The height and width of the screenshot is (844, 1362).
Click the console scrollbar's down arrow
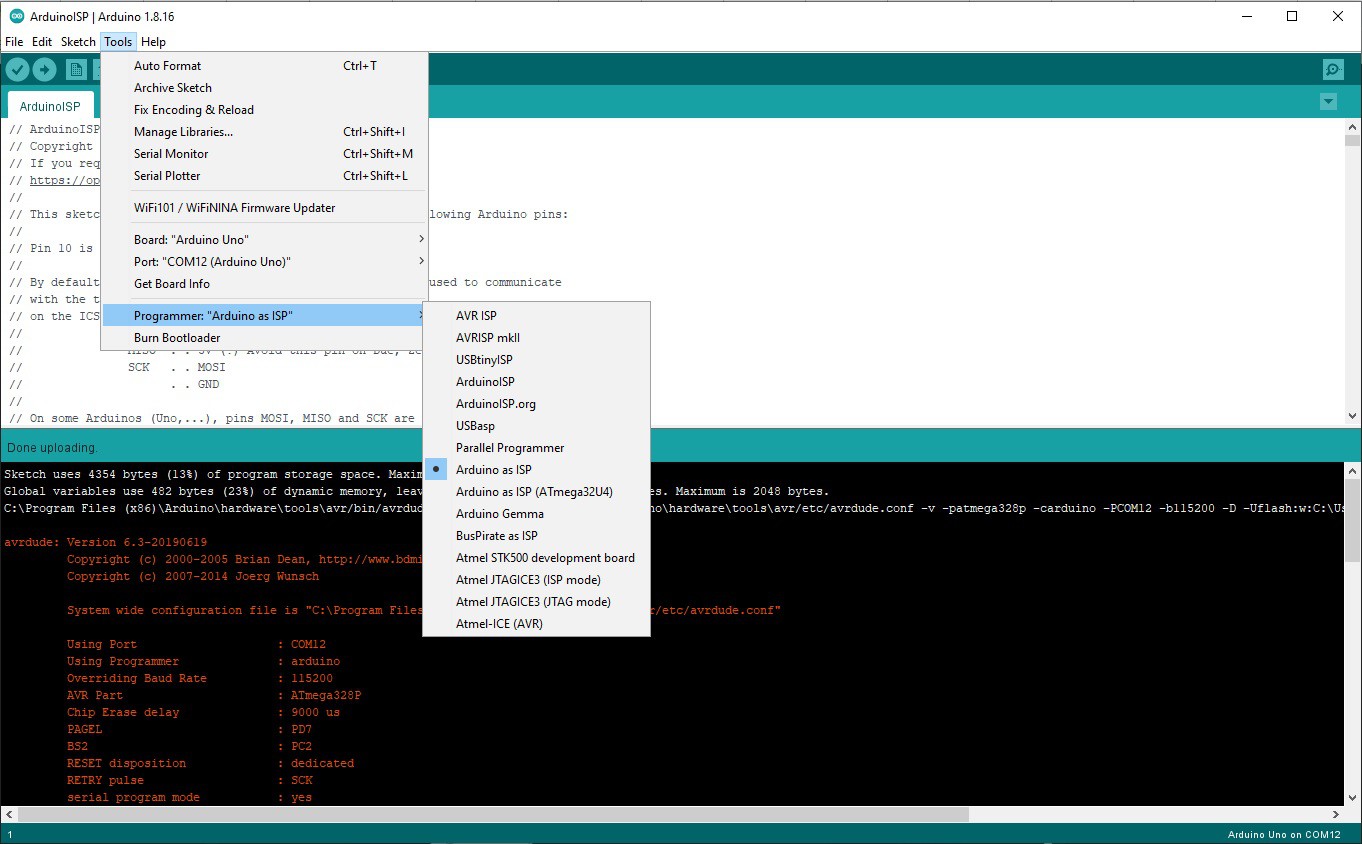[x=1352, y=797]
